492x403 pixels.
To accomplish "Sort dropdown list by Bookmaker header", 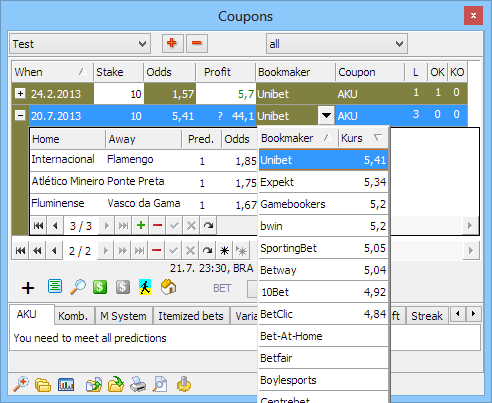I will point(298,138).
